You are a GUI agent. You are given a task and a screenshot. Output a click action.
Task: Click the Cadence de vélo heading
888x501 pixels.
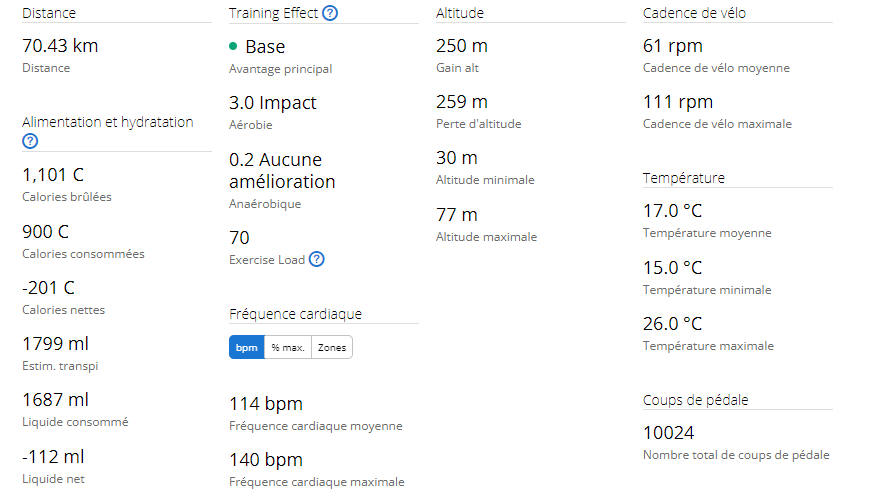click(694, 13)
